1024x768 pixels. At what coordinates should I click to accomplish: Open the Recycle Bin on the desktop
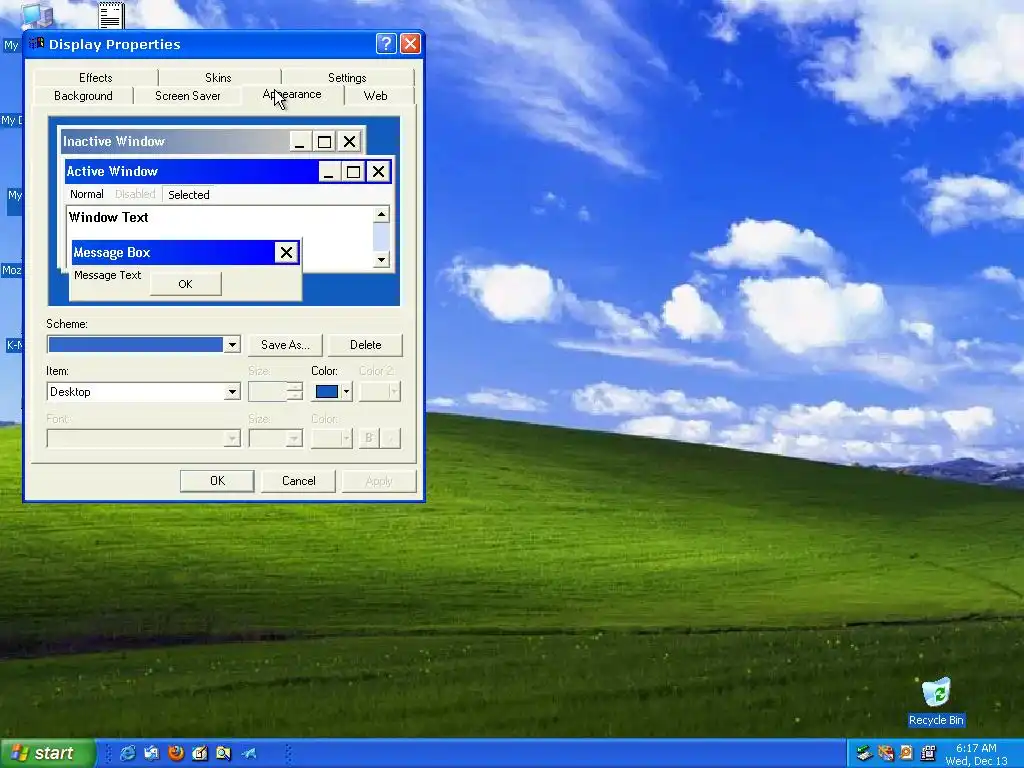click(936, 702)
